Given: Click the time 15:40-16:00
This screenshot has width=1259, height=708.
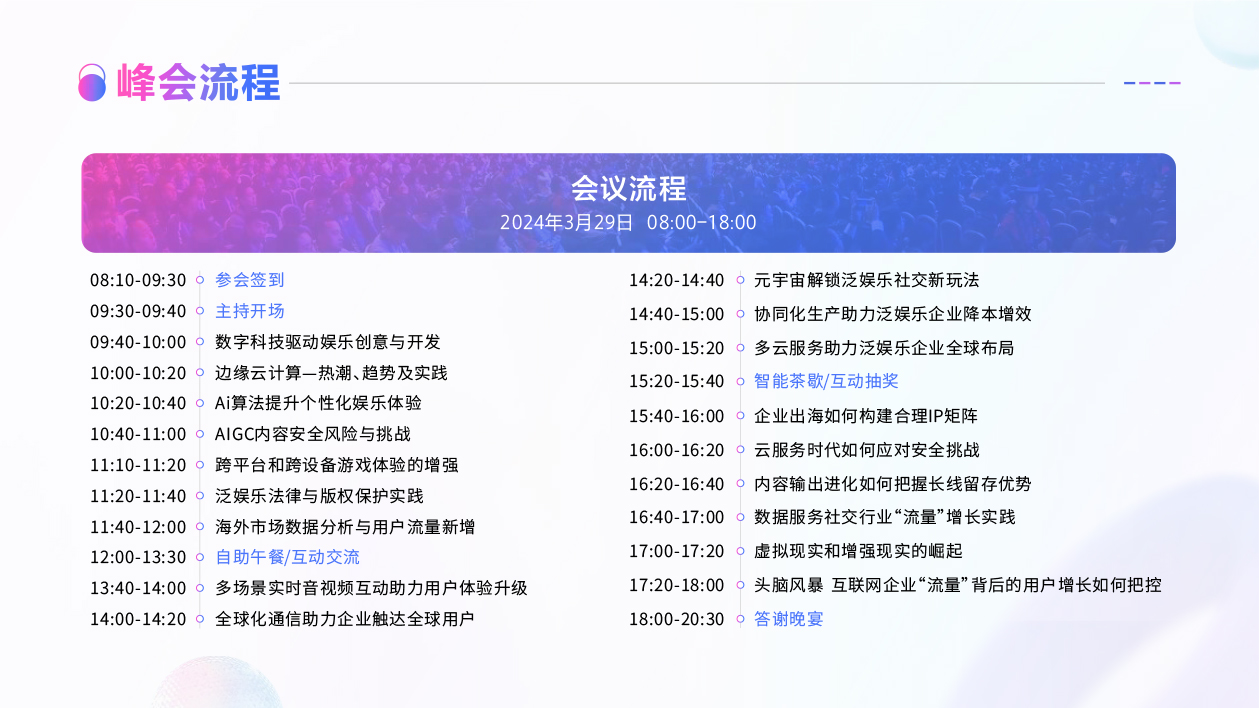Looking at the screenshot, I should tap(676, 416).
